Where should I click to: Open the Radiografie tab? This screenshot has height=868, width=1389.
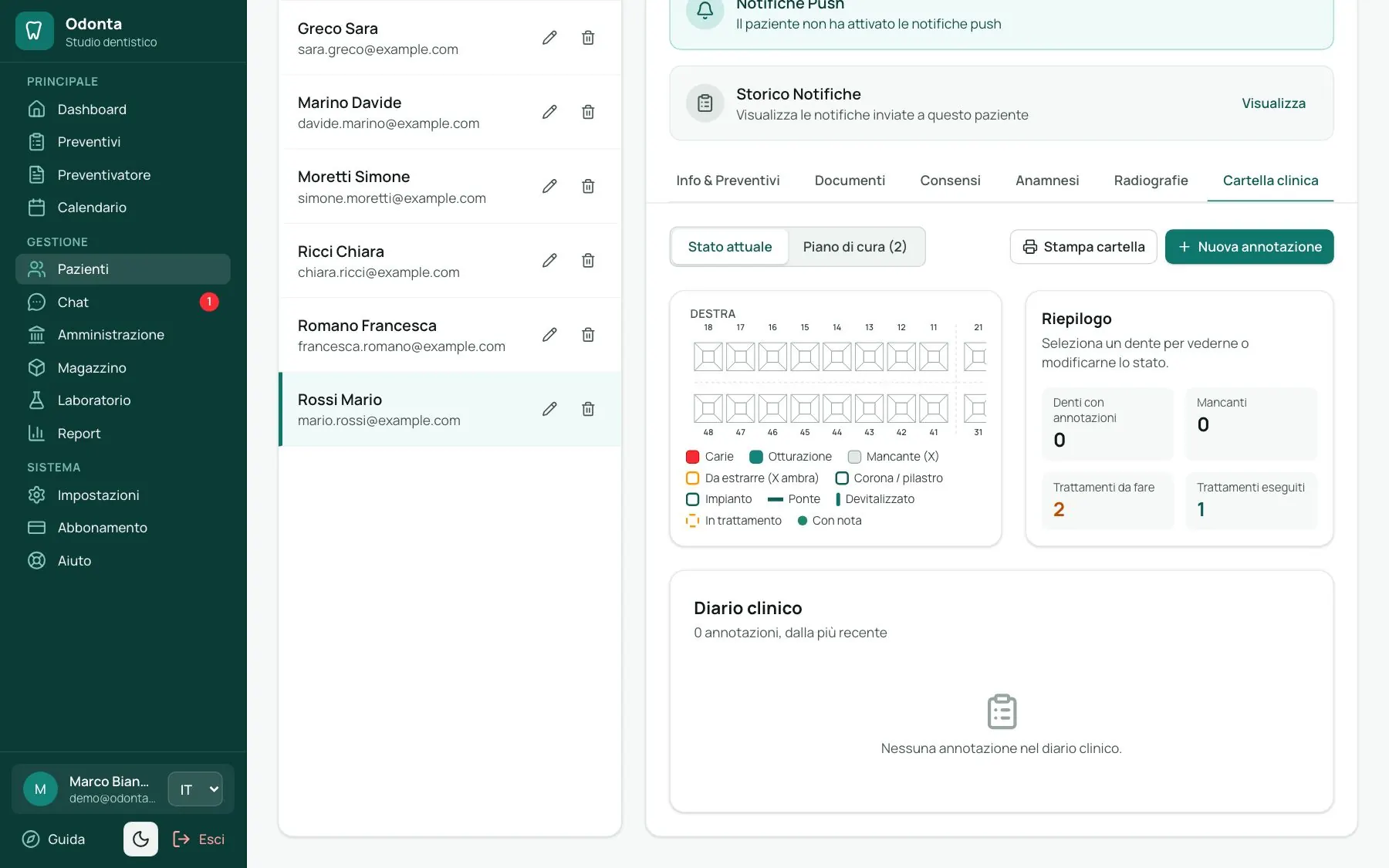point(1151,181)
